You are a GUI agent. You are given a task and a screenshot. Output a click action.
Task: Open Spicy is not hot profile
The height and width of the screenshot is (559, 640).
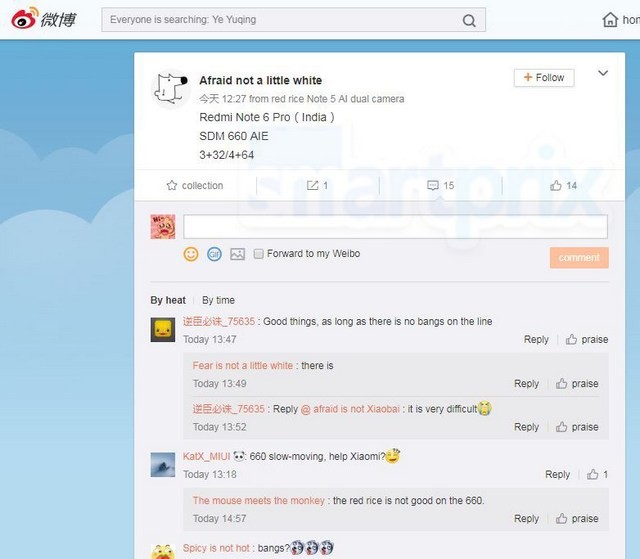pos(216,548)
